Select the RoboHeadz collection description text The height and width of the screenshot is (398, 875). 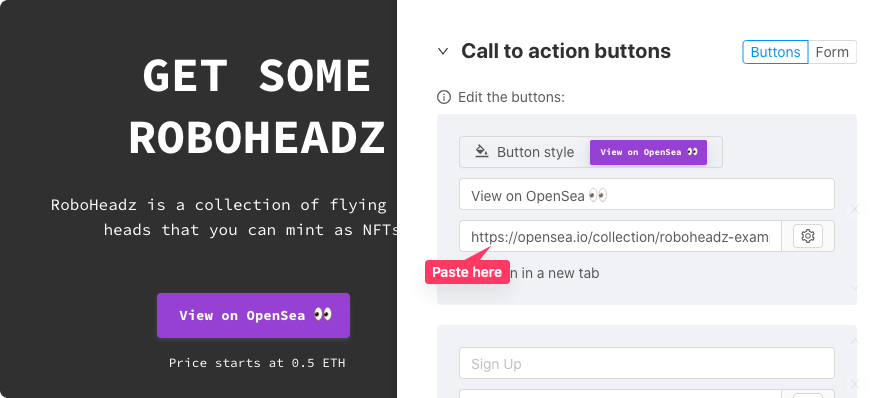[x=224, y=217]
